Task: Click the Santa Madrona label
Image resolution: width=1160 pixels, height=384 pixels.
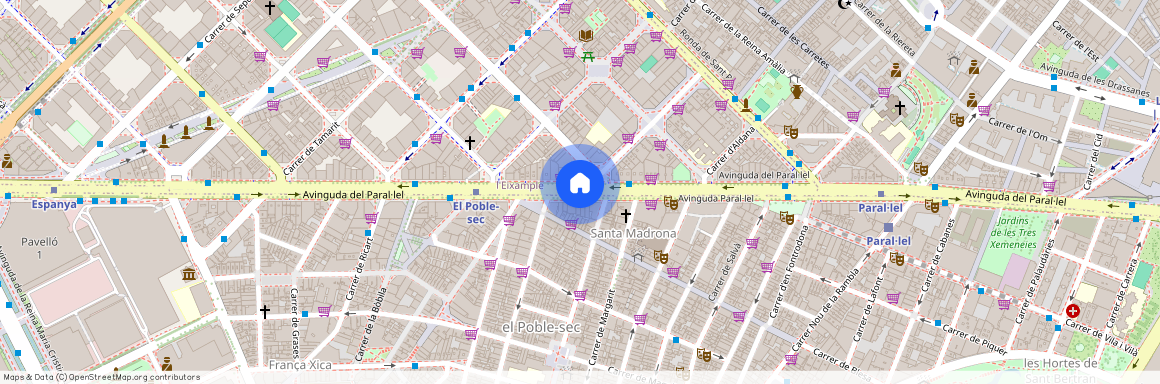Action: (x=633, y=233)
